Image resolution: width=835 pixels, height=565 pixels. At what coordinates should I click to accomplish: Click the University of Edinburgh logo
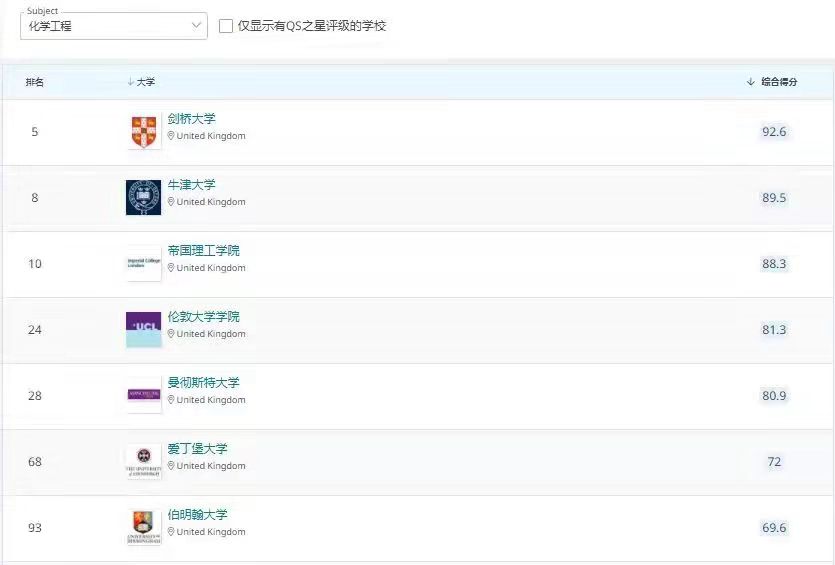[x=144, y=462]
